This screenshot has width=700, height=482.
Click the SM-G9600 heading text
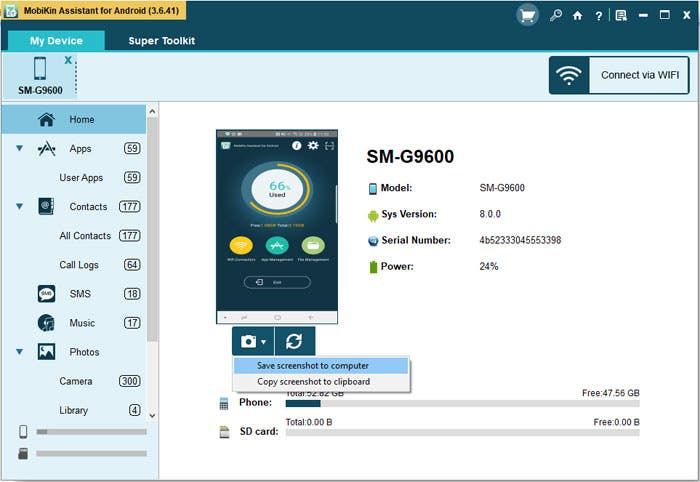click(x=410, y=157)
